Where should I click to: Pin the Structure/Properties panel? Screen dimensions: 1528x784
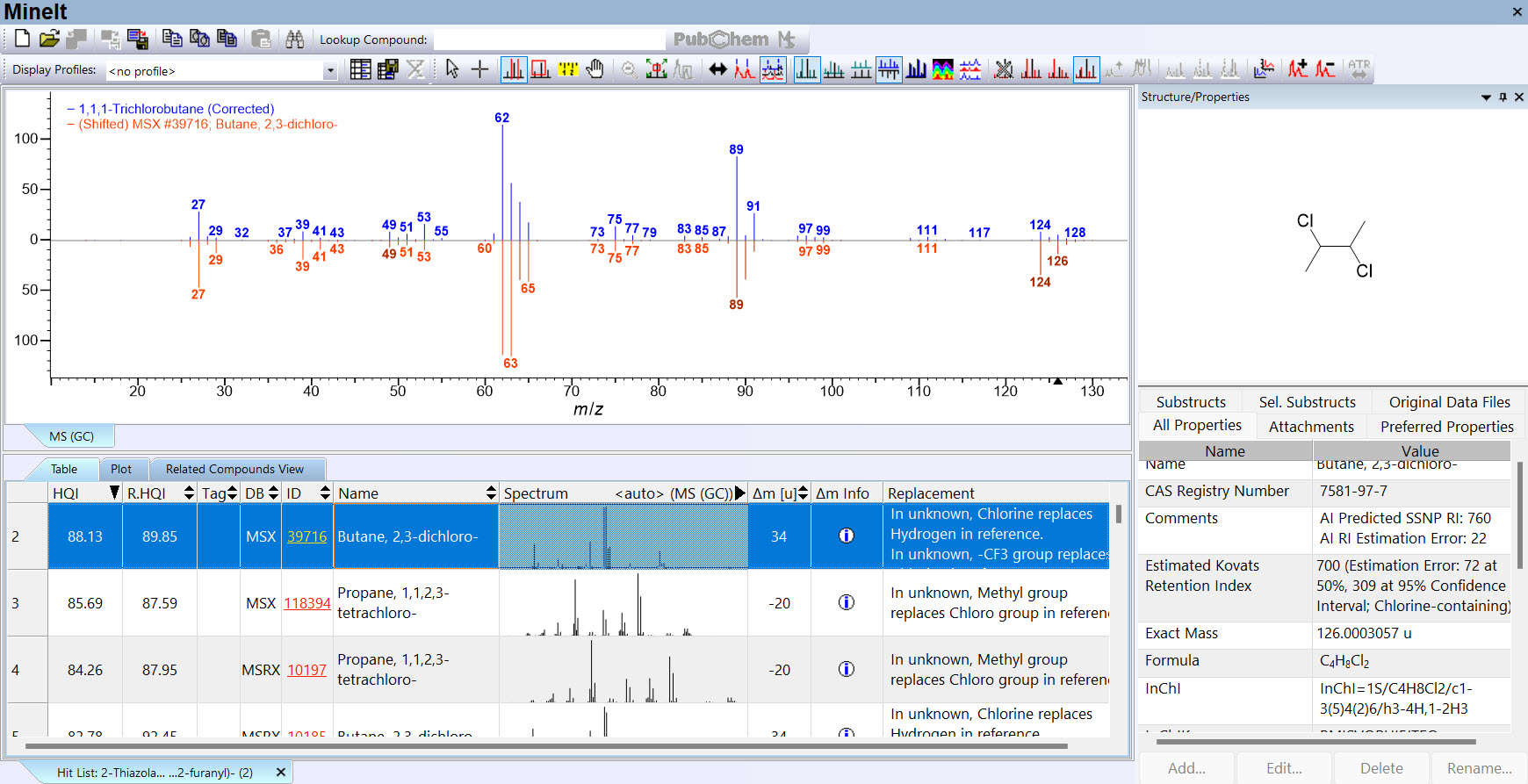coord(1503,97)
